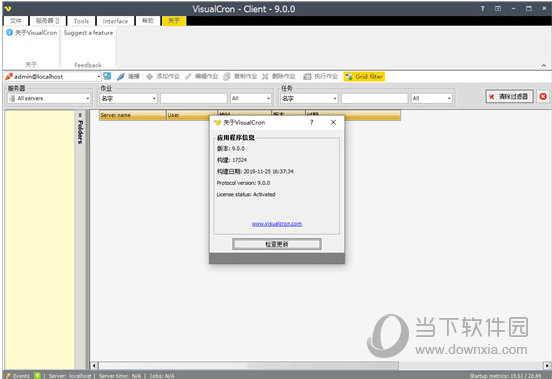Click Server: localhost in status bar
The image size is (552, 379).
pos(70,376)
